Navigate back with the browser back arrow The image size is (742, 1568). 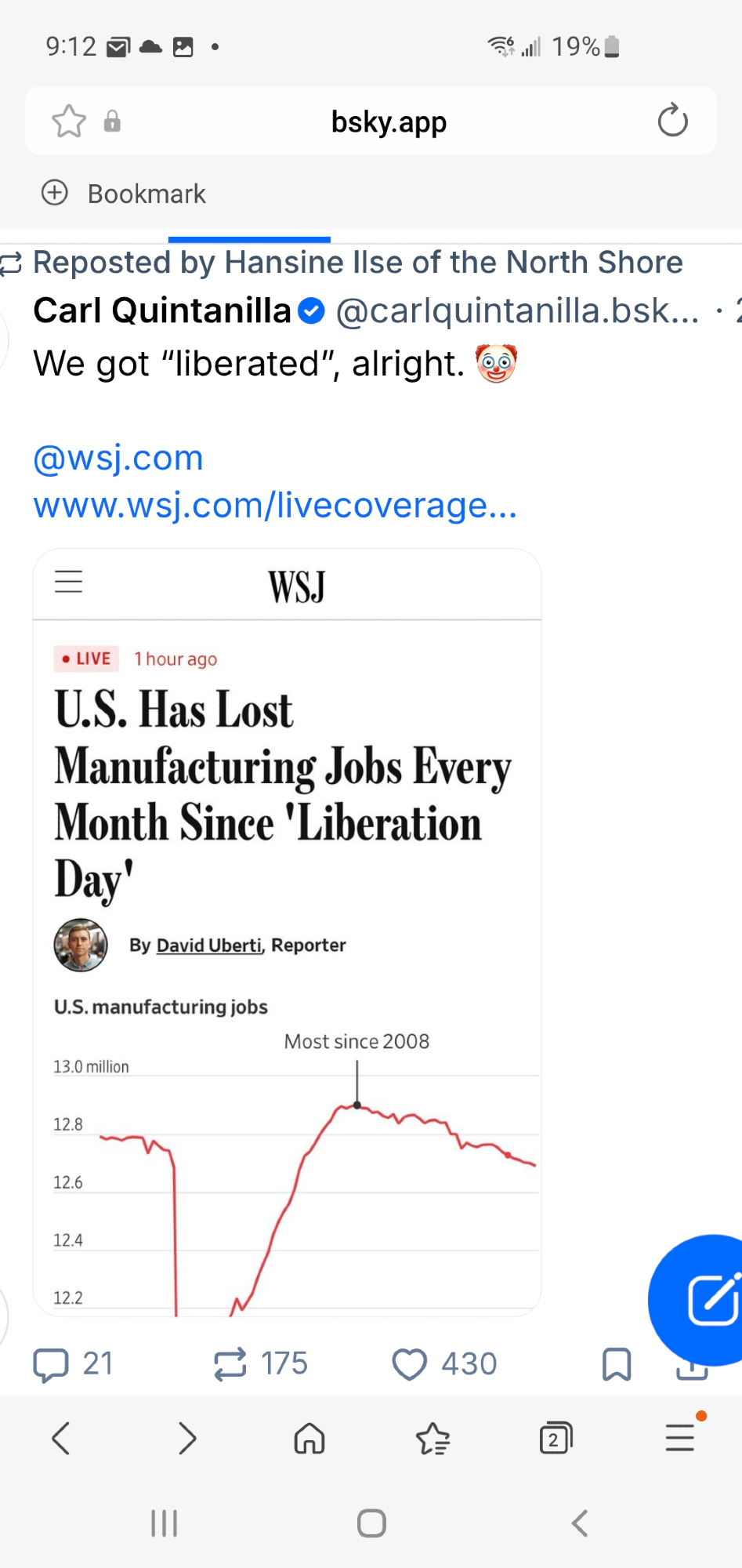pyautogui.click(x=61, y=1439)
